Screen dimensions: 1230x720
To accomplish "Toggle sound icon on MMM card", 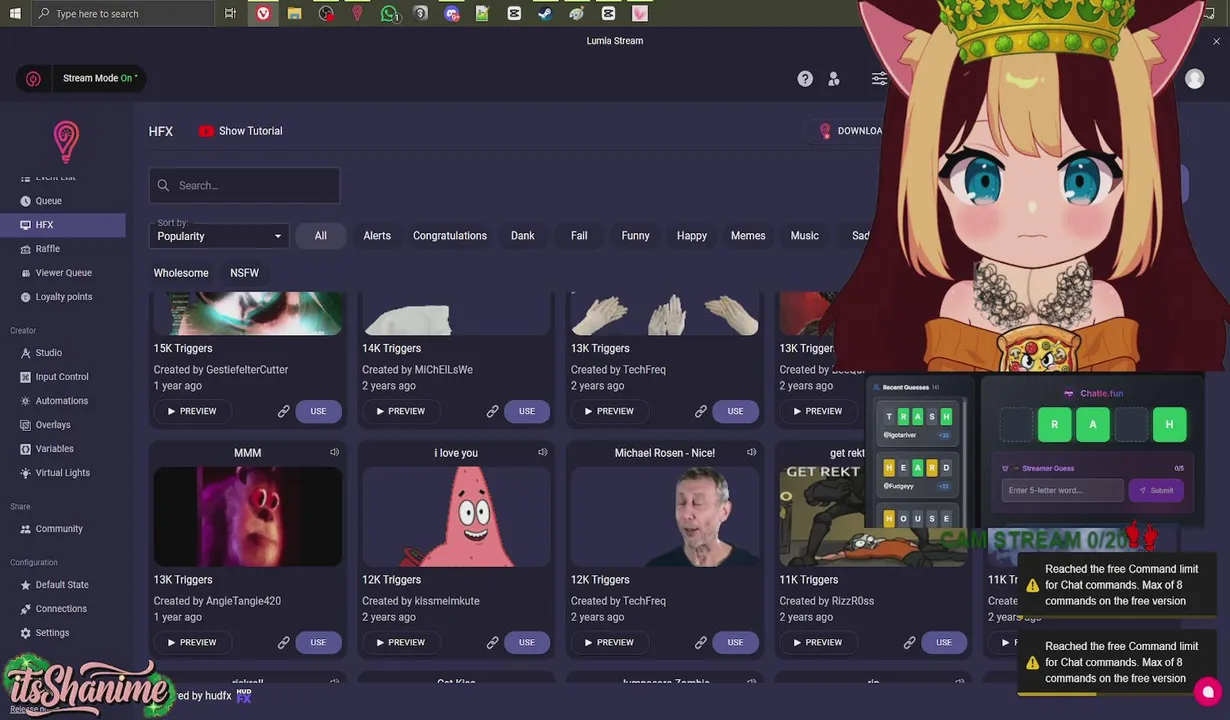I will click(334, 453).
